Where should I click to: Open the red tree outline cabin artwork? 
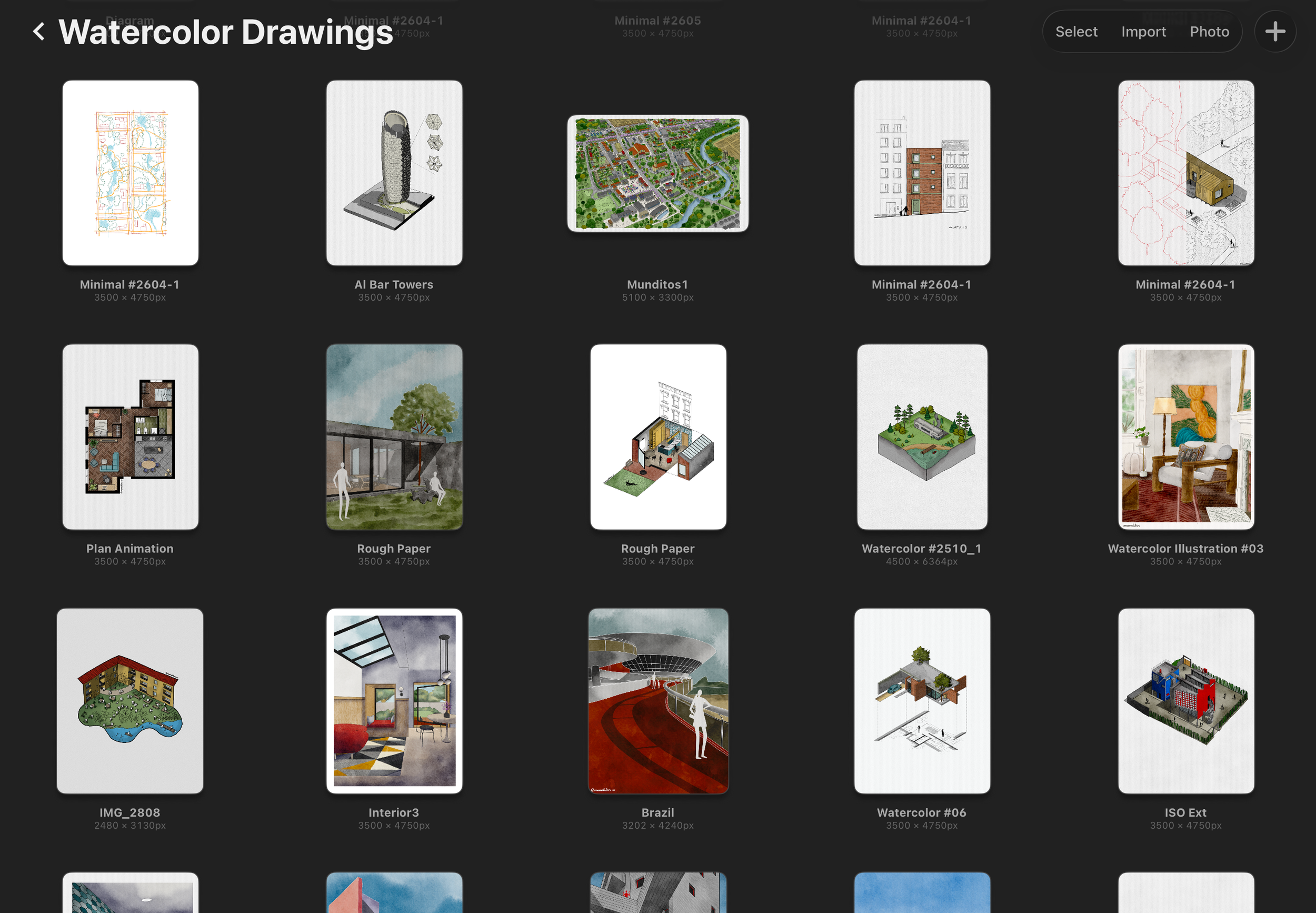(x=1186, y=173)
